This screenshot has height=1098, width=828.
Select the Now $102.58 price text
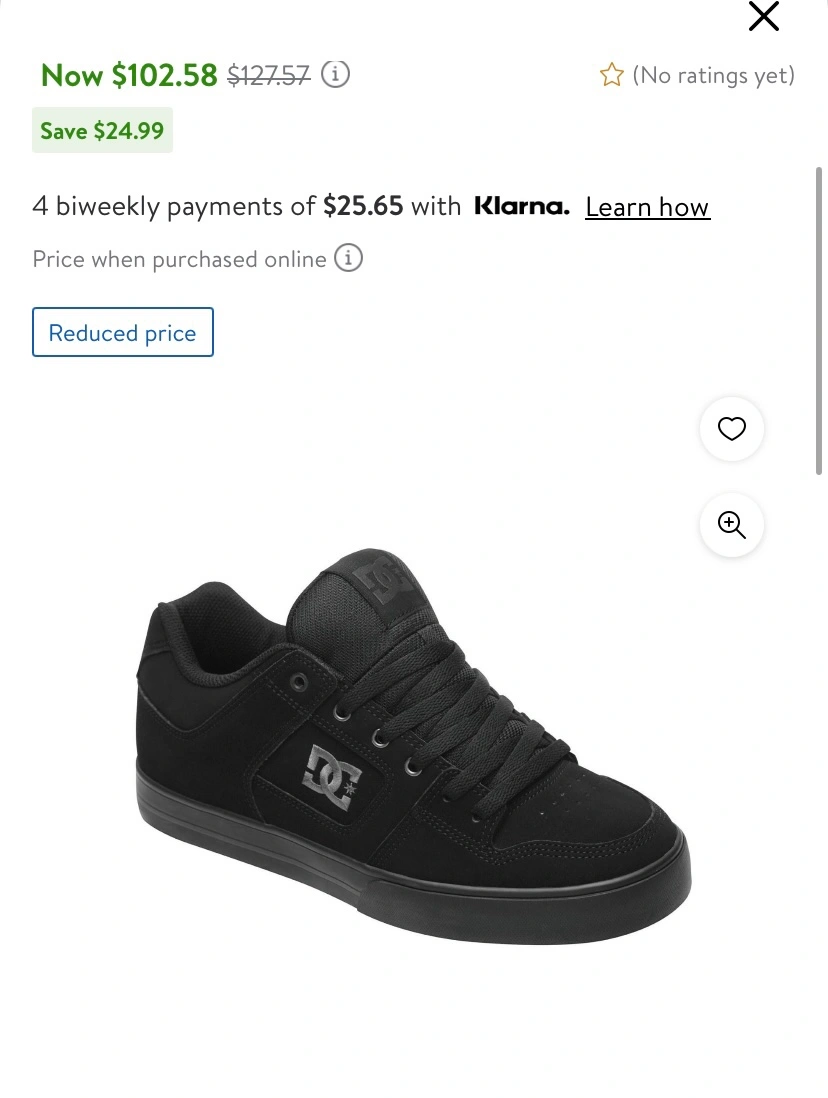(129, 75)
